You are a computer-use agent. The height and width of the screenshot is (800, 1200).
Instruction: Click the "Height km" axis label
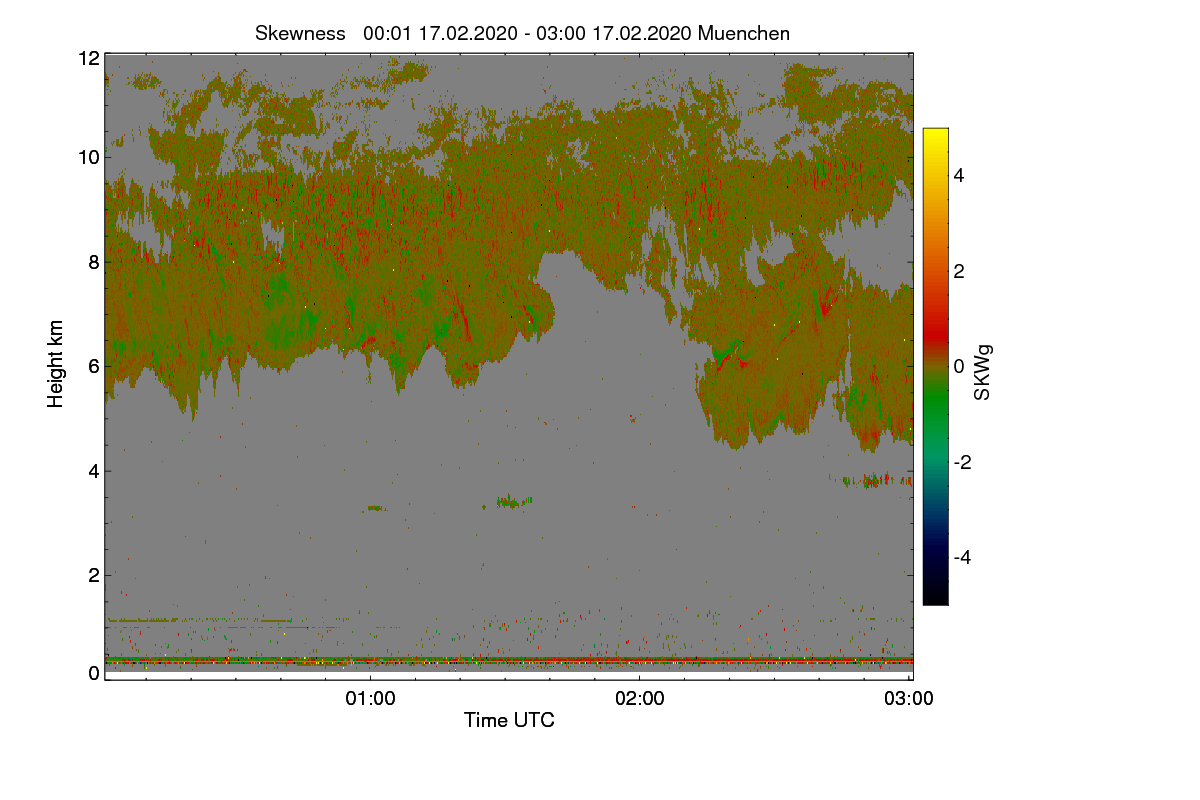point(56,364)
